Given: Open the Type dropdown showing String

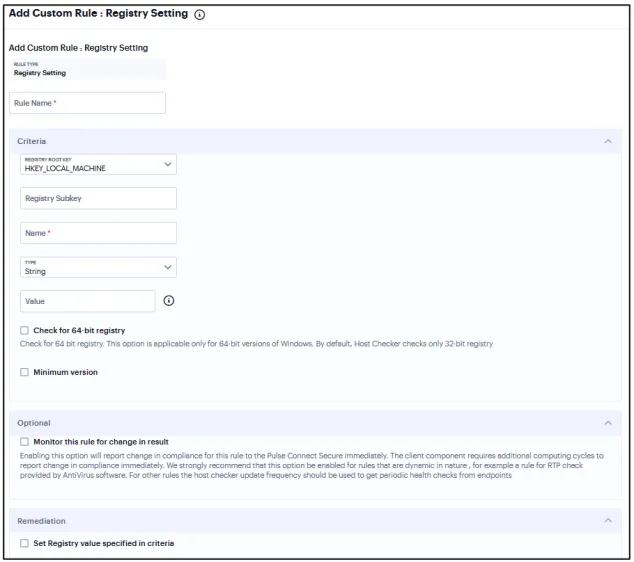Looking at the screenshot, I should point(98,267).
